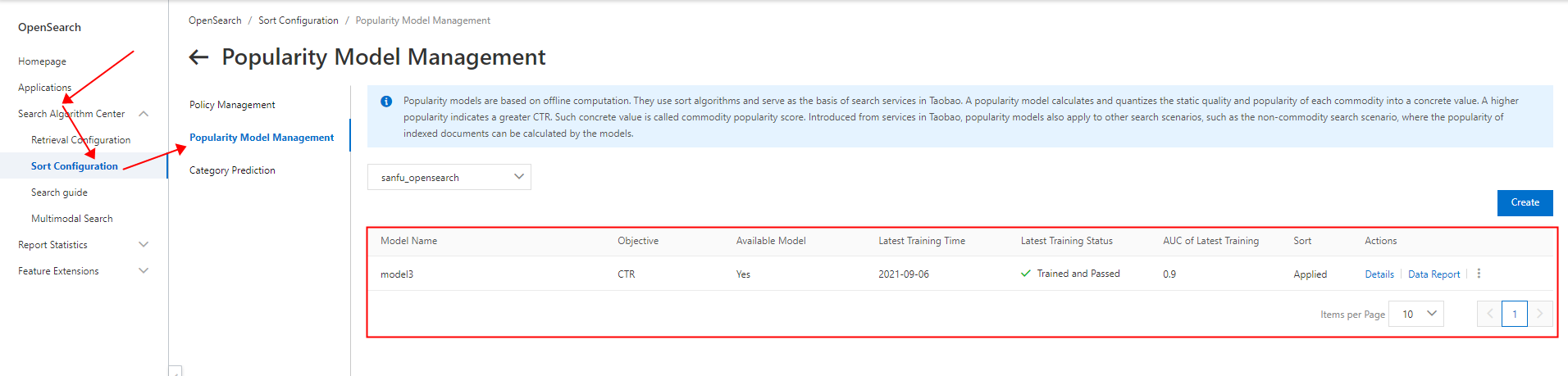The image size is (1568, 376).
Task: Switch to the Policy Management tab
Action: tap(232, 105)
